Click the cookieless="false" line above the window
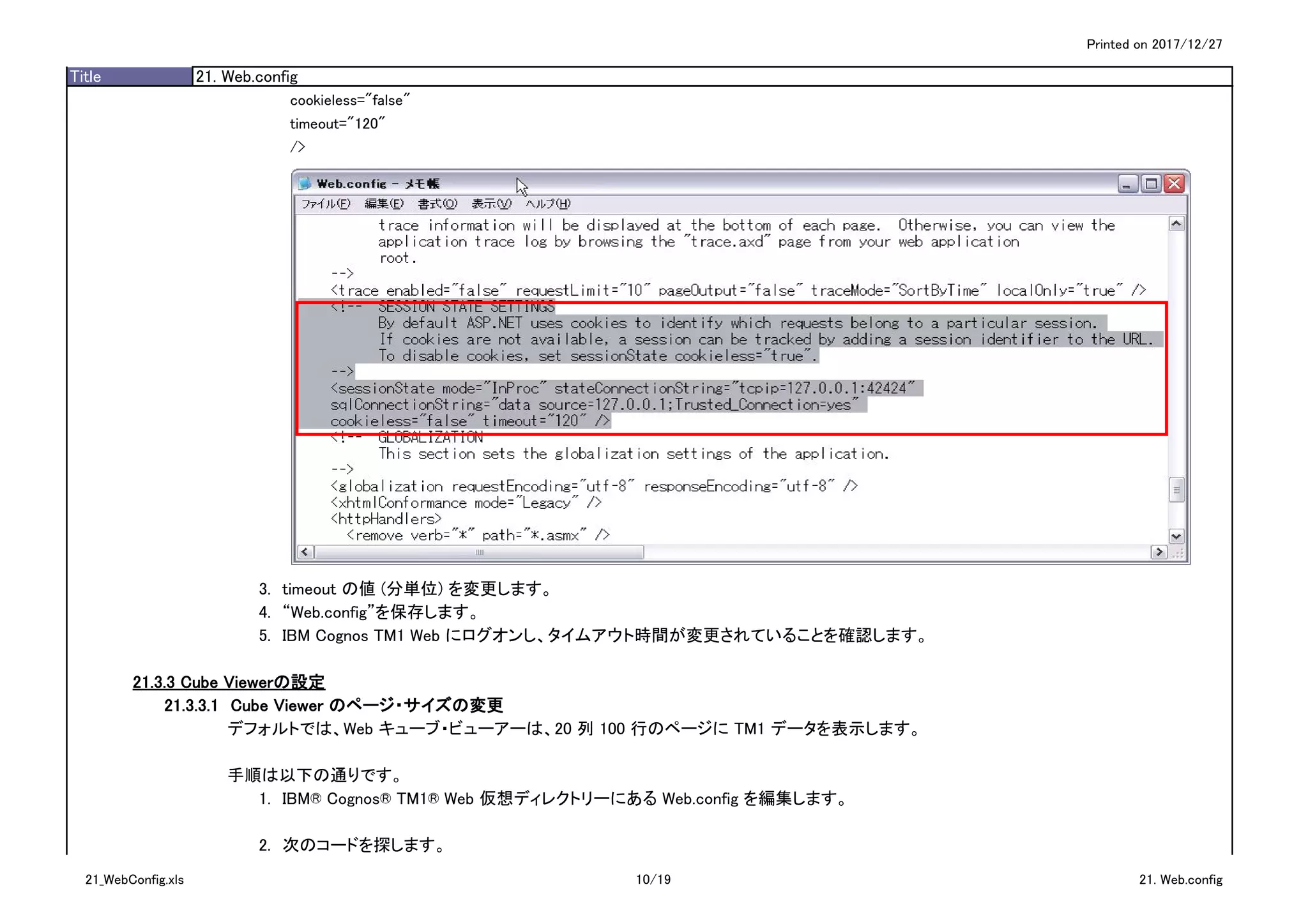This screenshot has width=1308, height=924. pyautogui.click(x=349, y=100)
